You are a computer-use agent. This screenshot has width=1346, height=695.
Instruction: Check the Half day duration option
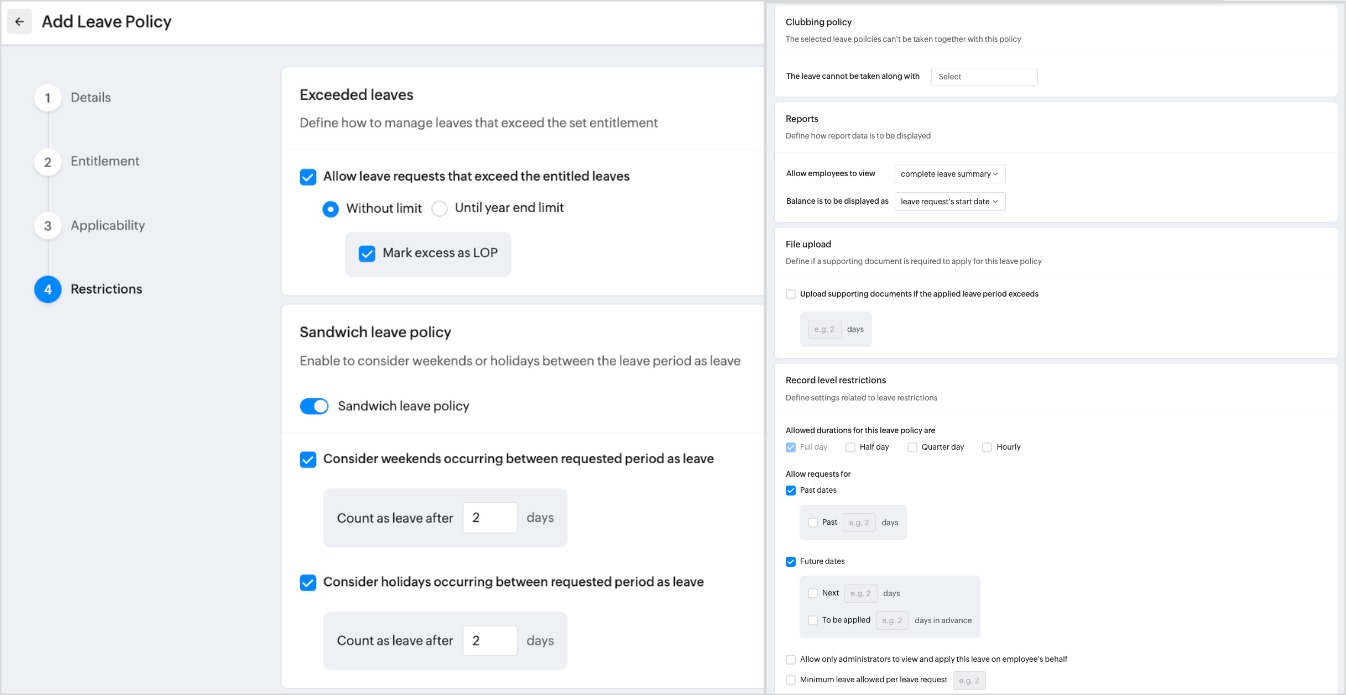coord(850,448)
